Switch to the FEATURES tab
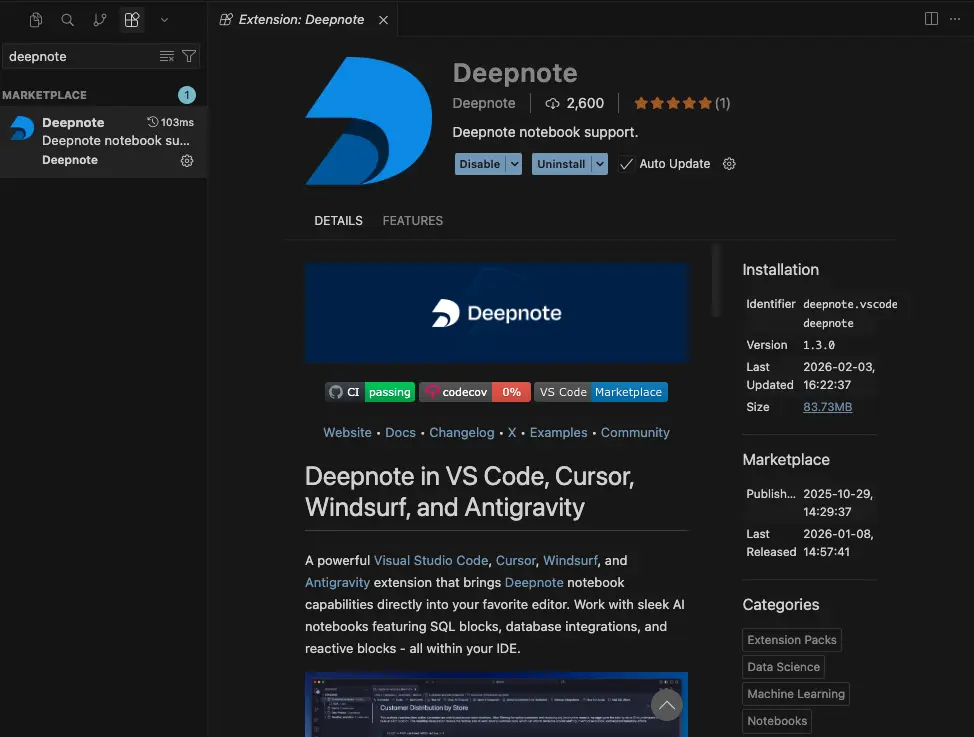The width and height of the screenshot is (974, 737). (x=412, y=220)
